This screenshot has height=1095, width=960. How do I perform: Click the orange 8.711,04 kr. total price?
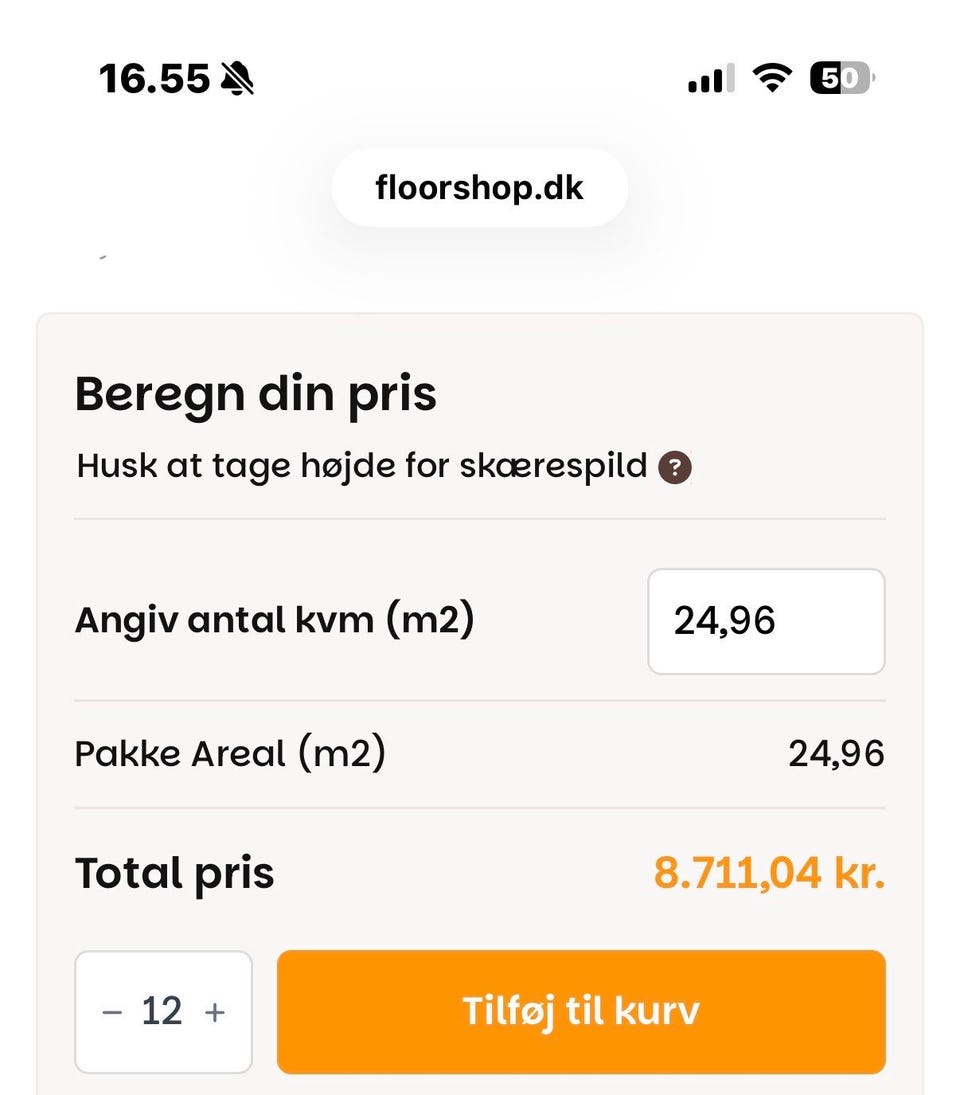point(769,873)
